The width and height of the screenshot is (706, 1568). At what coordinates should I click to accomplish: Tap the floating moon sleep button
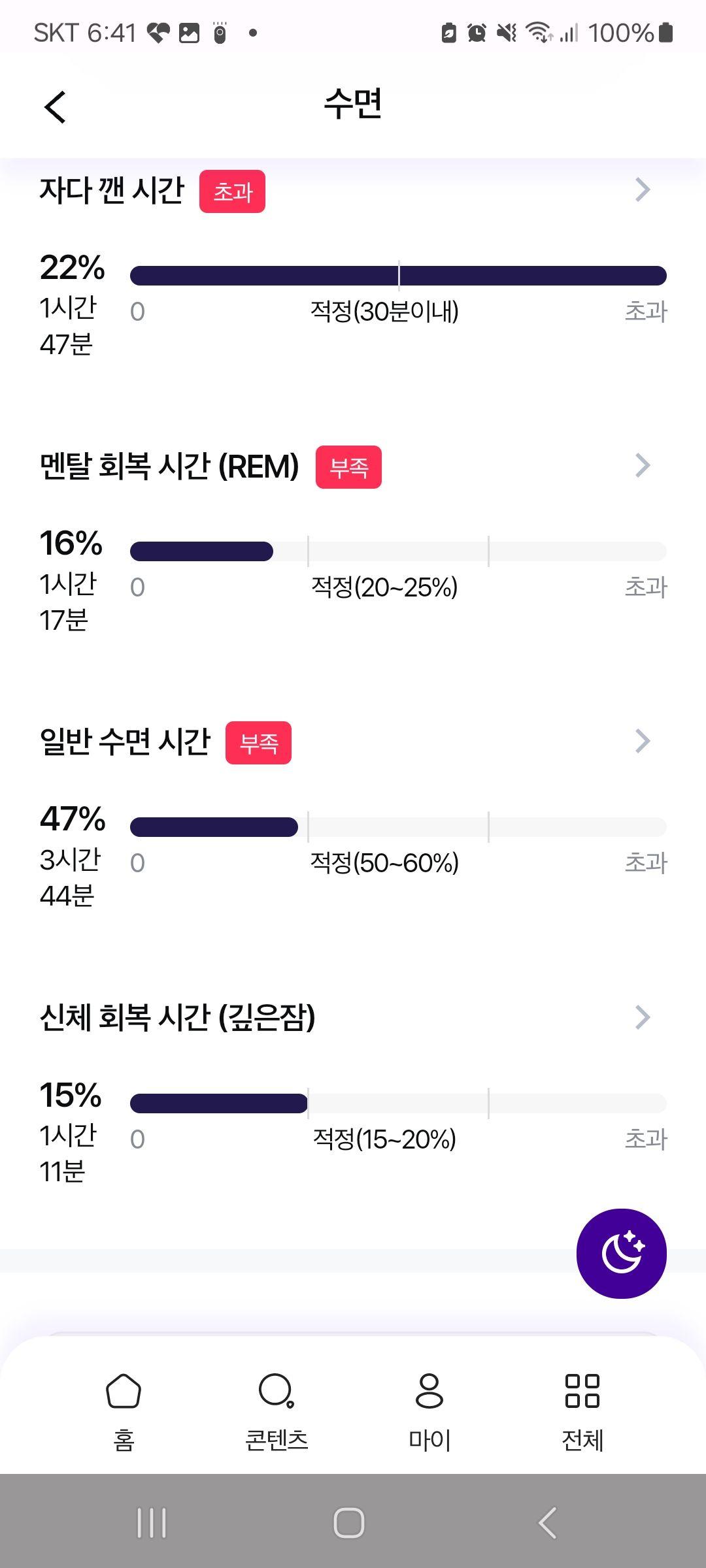click(x=621, y=1253)
